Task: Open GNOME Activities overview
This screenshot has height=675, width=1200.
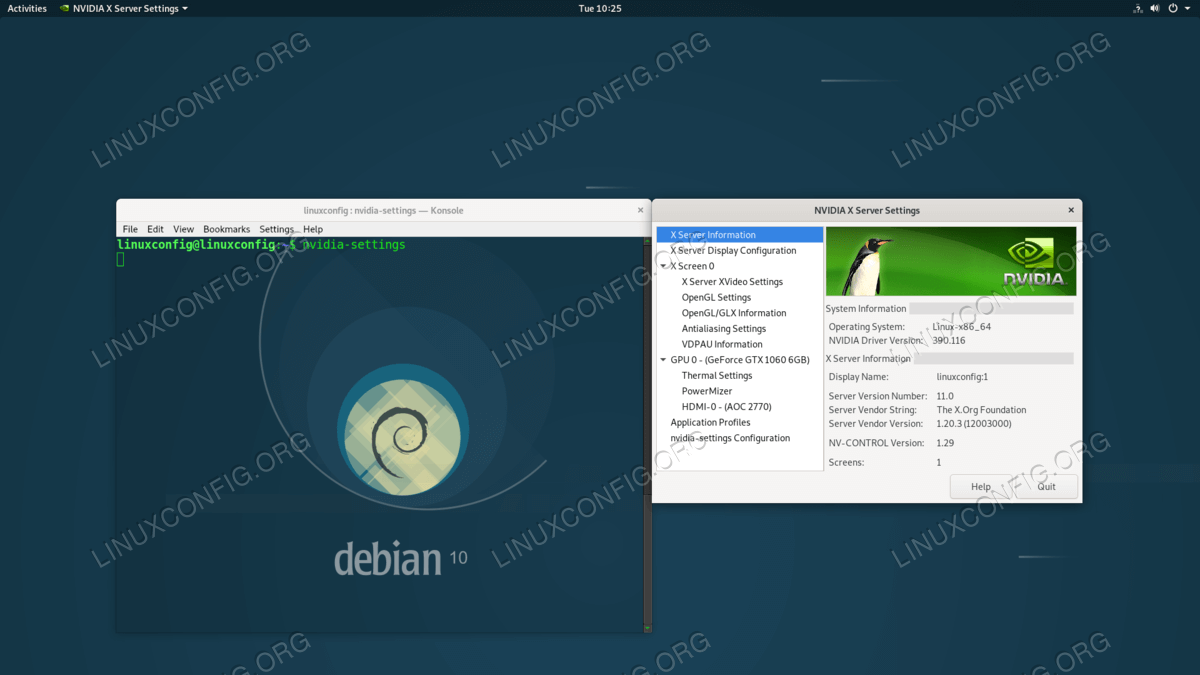Action: pos(27,8)
